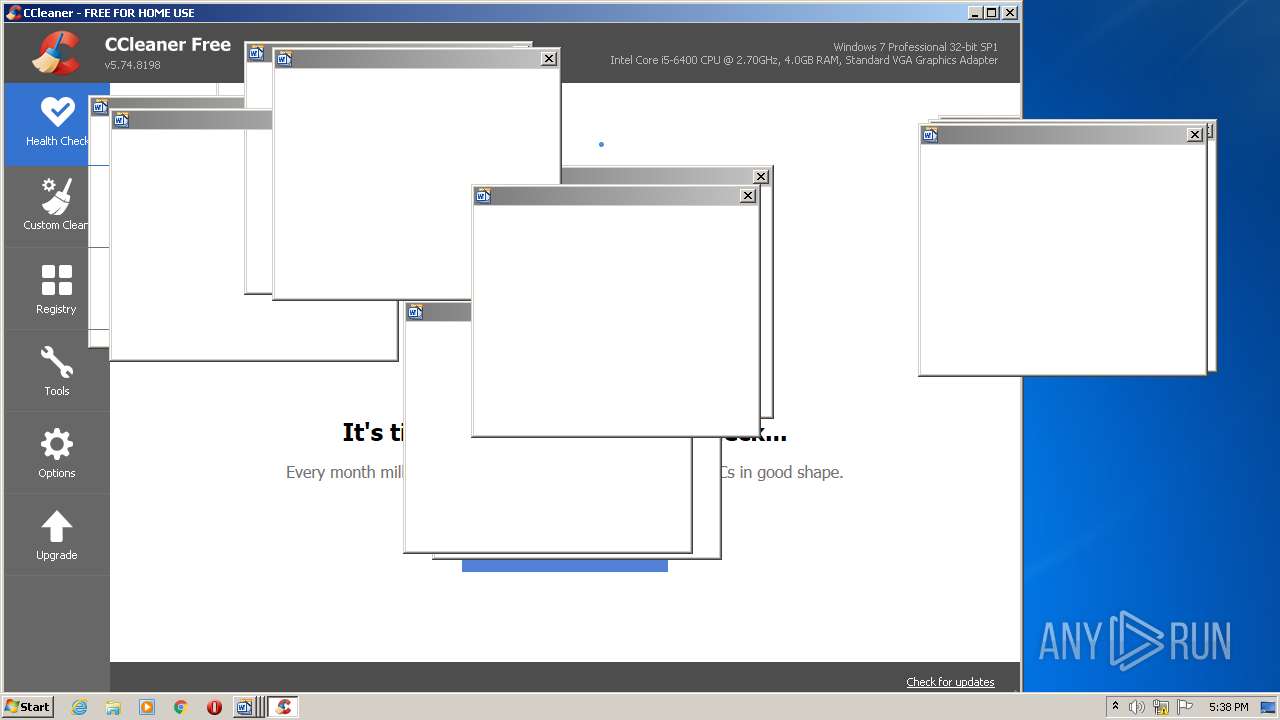Viewport: 1280px width, 720px height.
Task: Open the Health Check section
Action: [56, 123]
